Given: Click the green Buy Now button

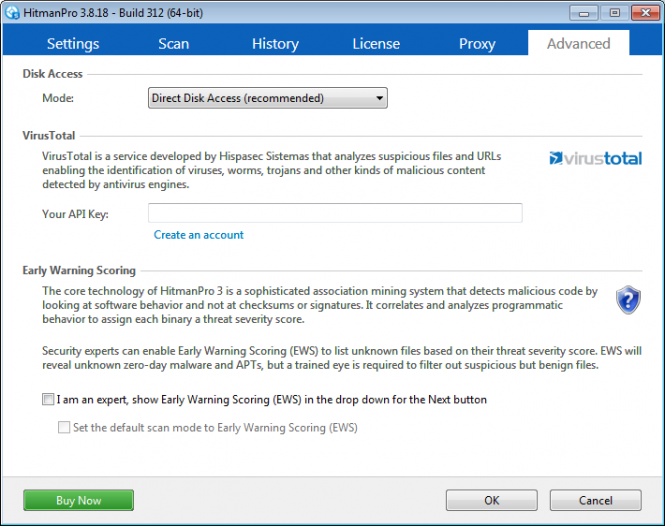Looking at the screenshot, I should coord(78,500).
